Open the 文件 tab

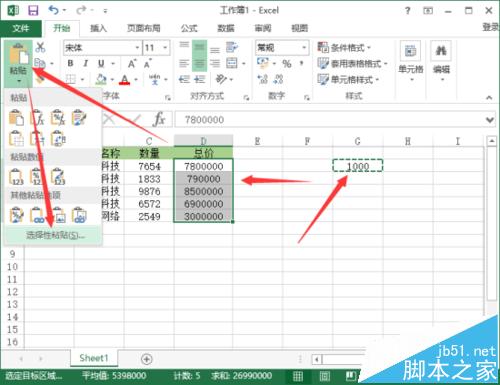pyautogui.click(x=21, y=28)
